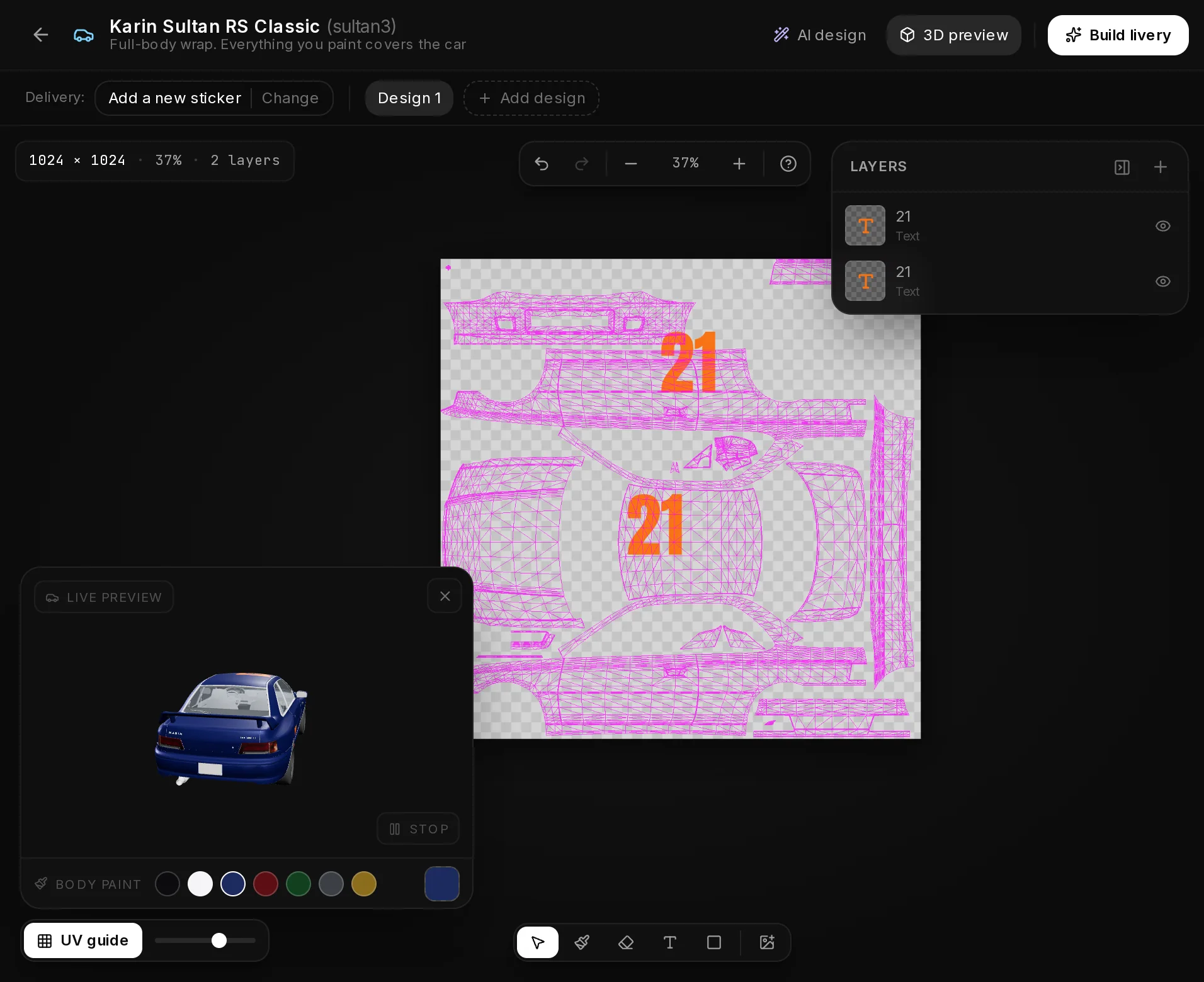The width and height of the screenshot is (1204, 982).
Task: Click the bottom 21 layer thumbnail
Action: [x=865, y=281]
